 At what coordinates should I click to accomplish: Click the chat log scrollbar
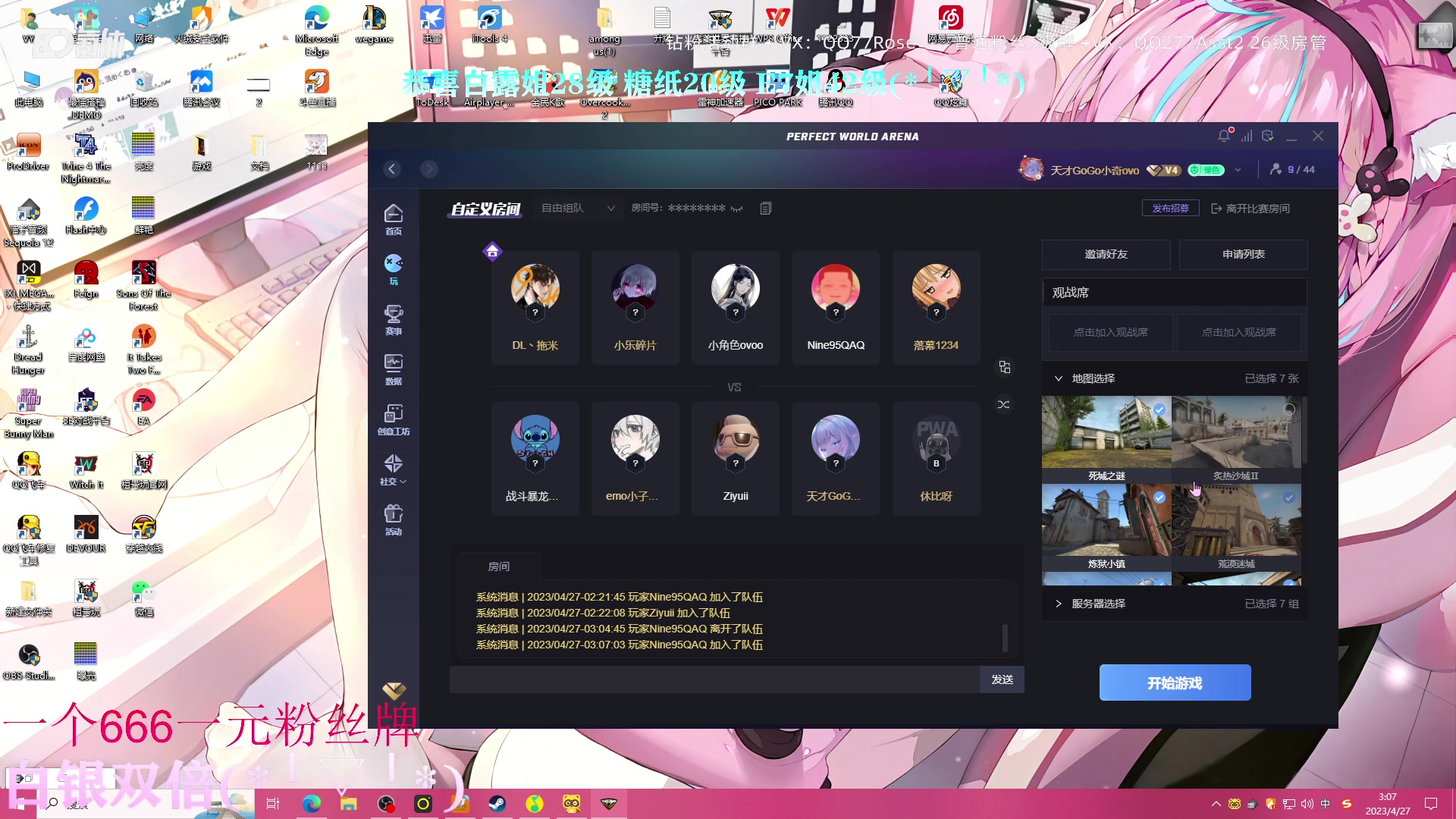[1005, 638]
